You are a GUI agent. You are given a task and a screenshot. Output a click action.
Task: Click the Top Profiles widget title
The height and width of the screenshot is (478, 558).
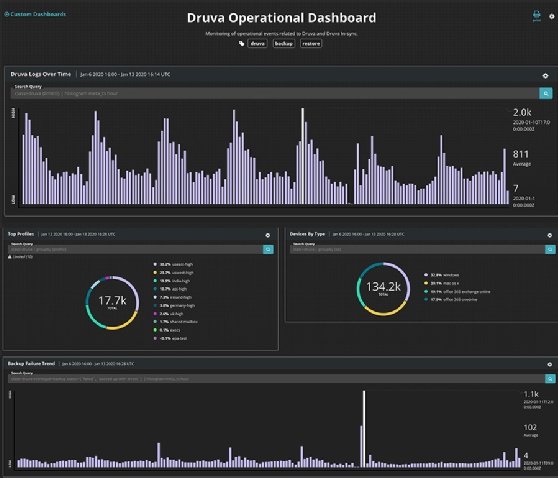(21, 234)
